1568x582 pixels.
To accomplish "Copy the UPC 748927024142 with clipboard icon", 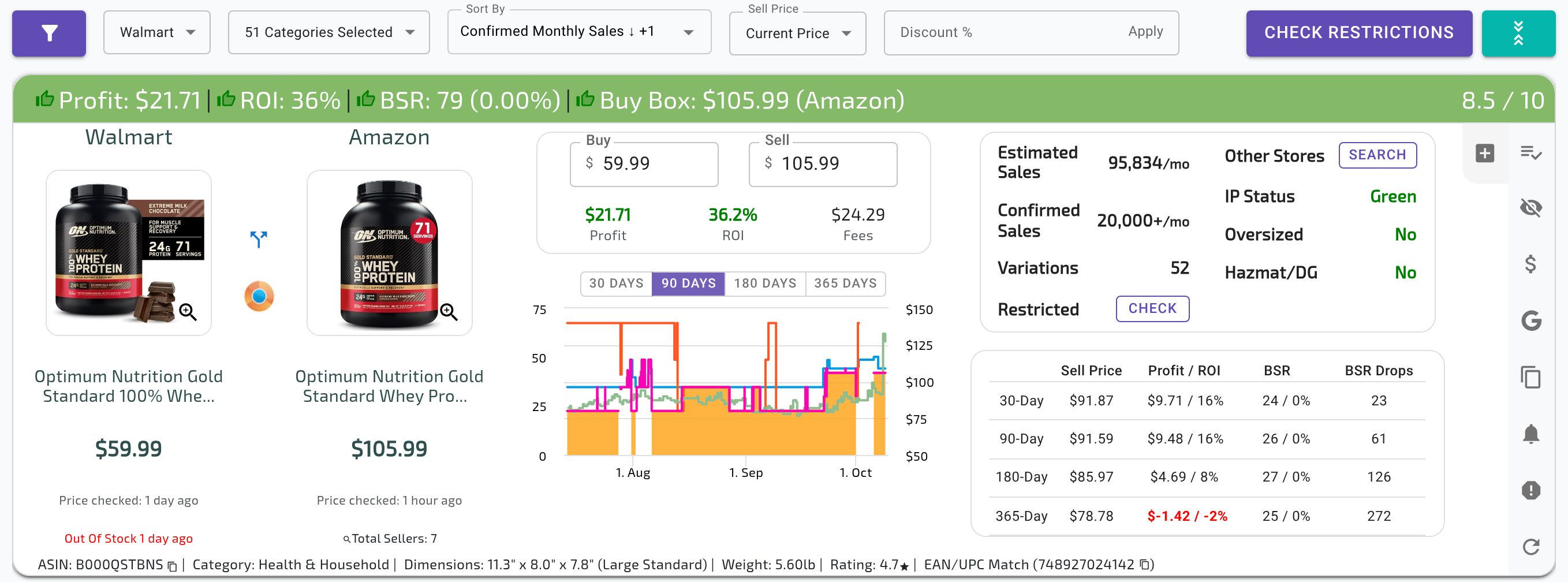I will [x=1144, y=564].
